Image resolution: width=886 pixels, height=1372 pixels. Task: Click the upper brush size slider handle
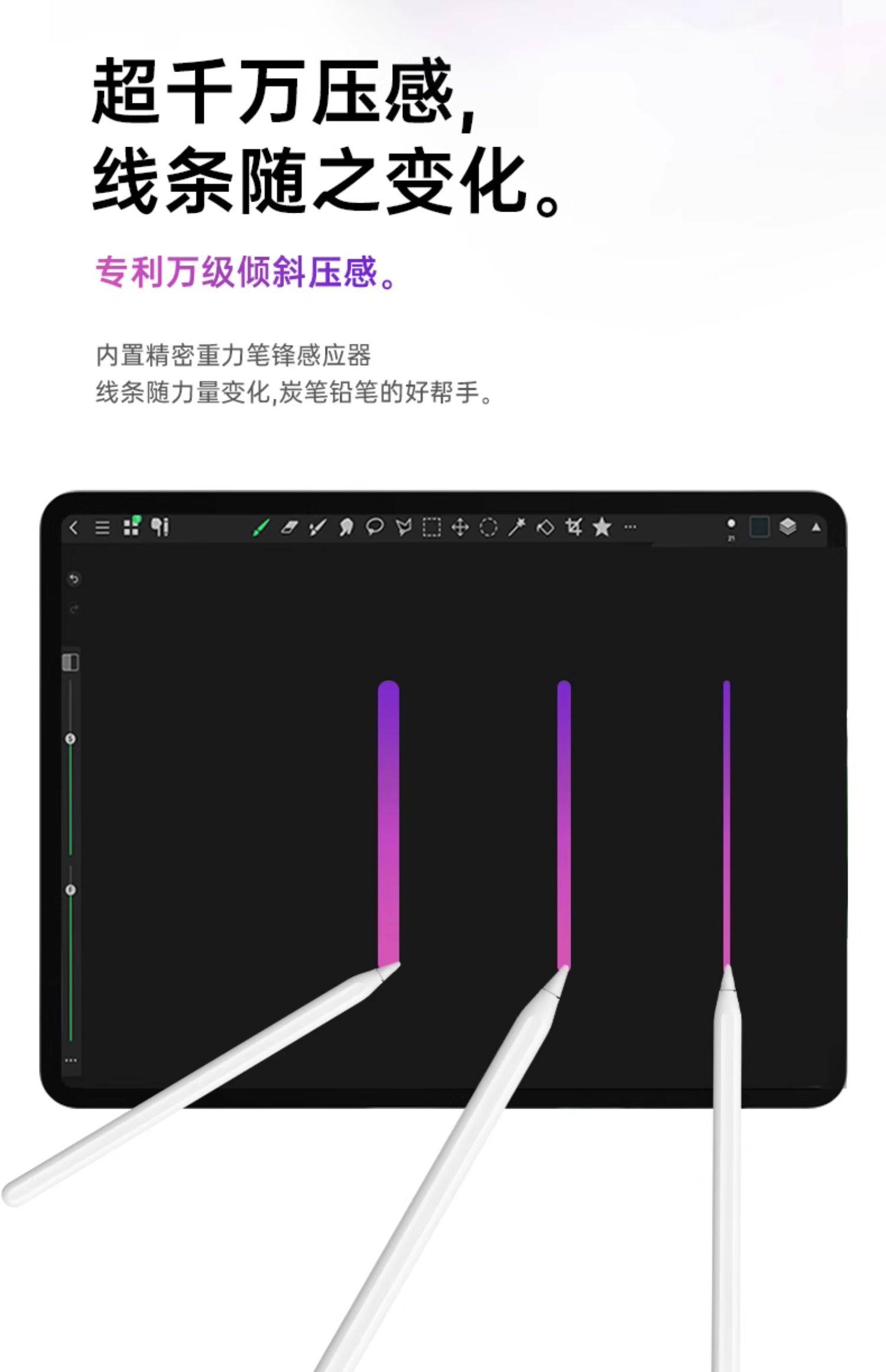coord(70,739)
